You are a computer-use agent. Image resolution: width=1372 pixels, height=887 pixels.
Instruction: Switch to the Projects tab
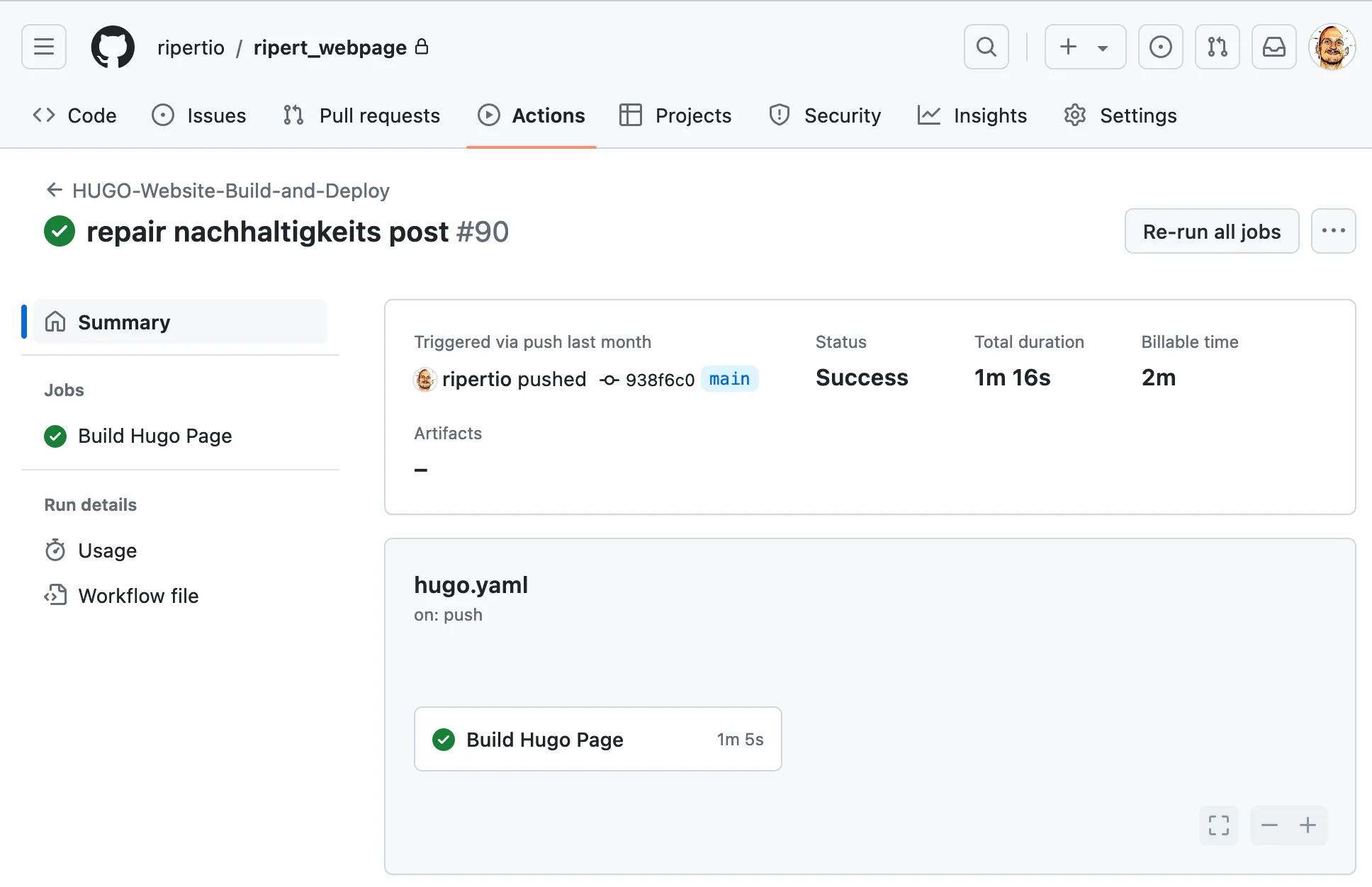coord(675,115)
